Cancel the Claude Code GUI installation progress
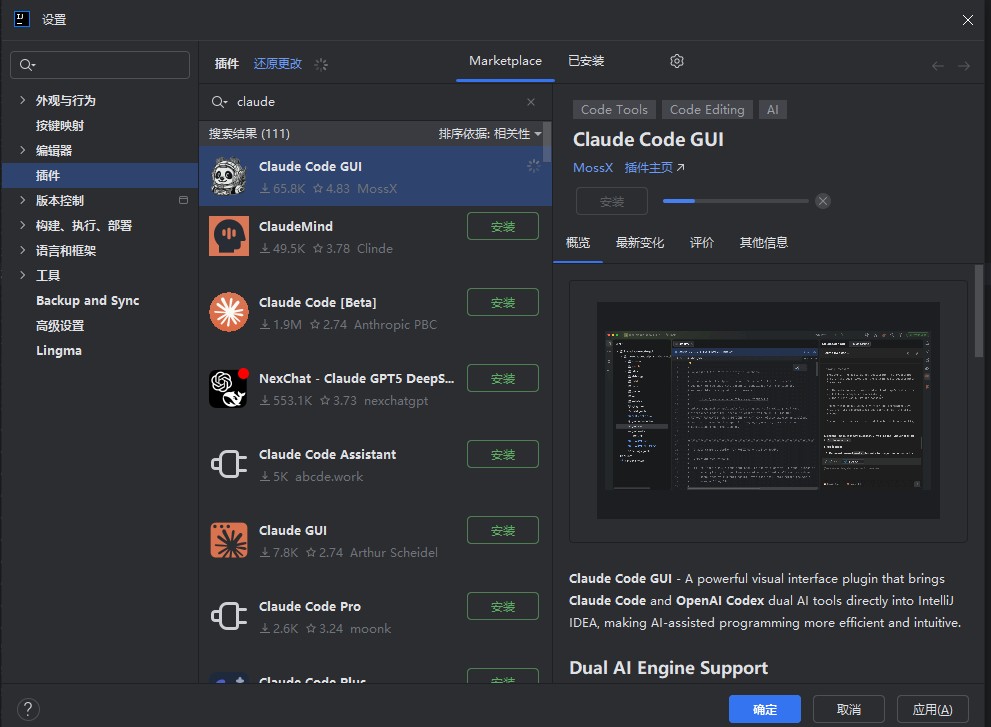Image resolution: width=991 pixels, height=727 pixels. pos(822,201)
